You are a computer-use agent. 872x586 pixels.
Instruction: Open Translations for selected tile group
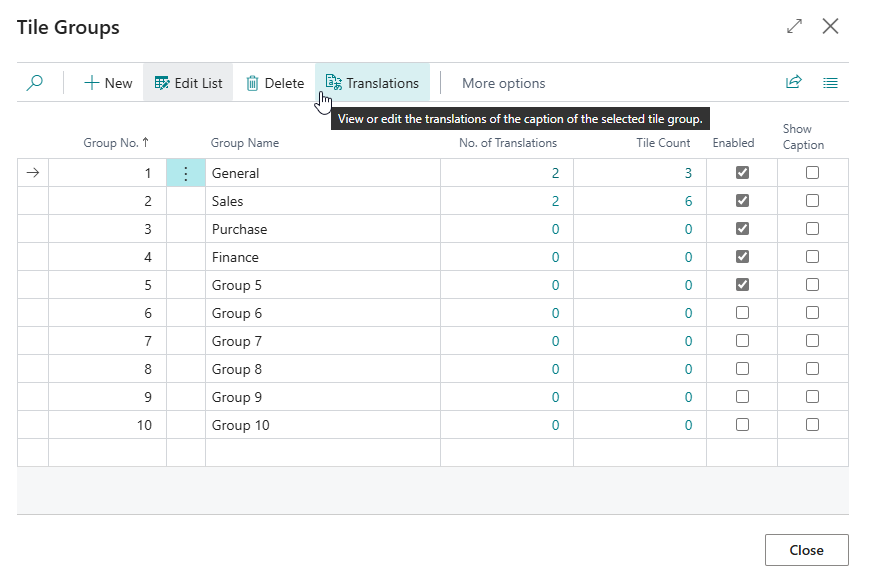[x=372, y=83]
